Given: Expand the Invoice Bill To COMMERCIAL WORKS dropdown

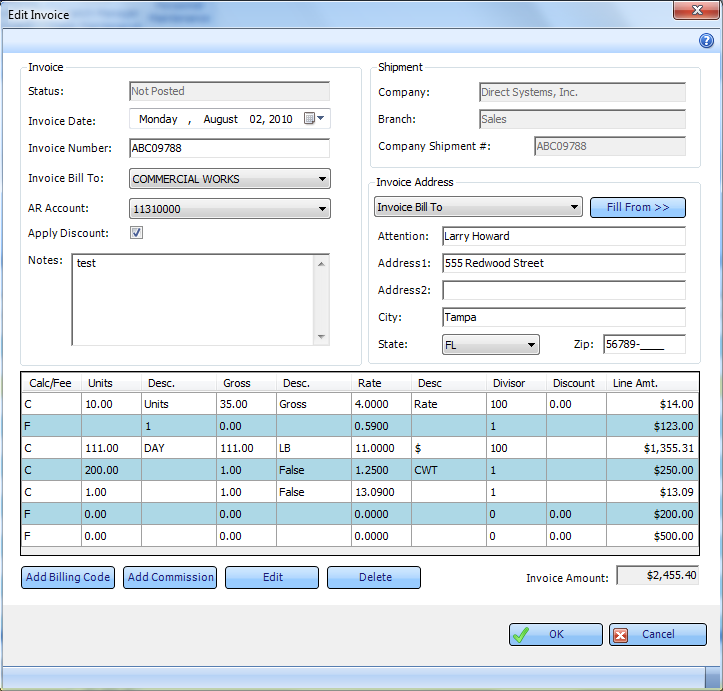Looking at the screenshot, I should (322, 179).
